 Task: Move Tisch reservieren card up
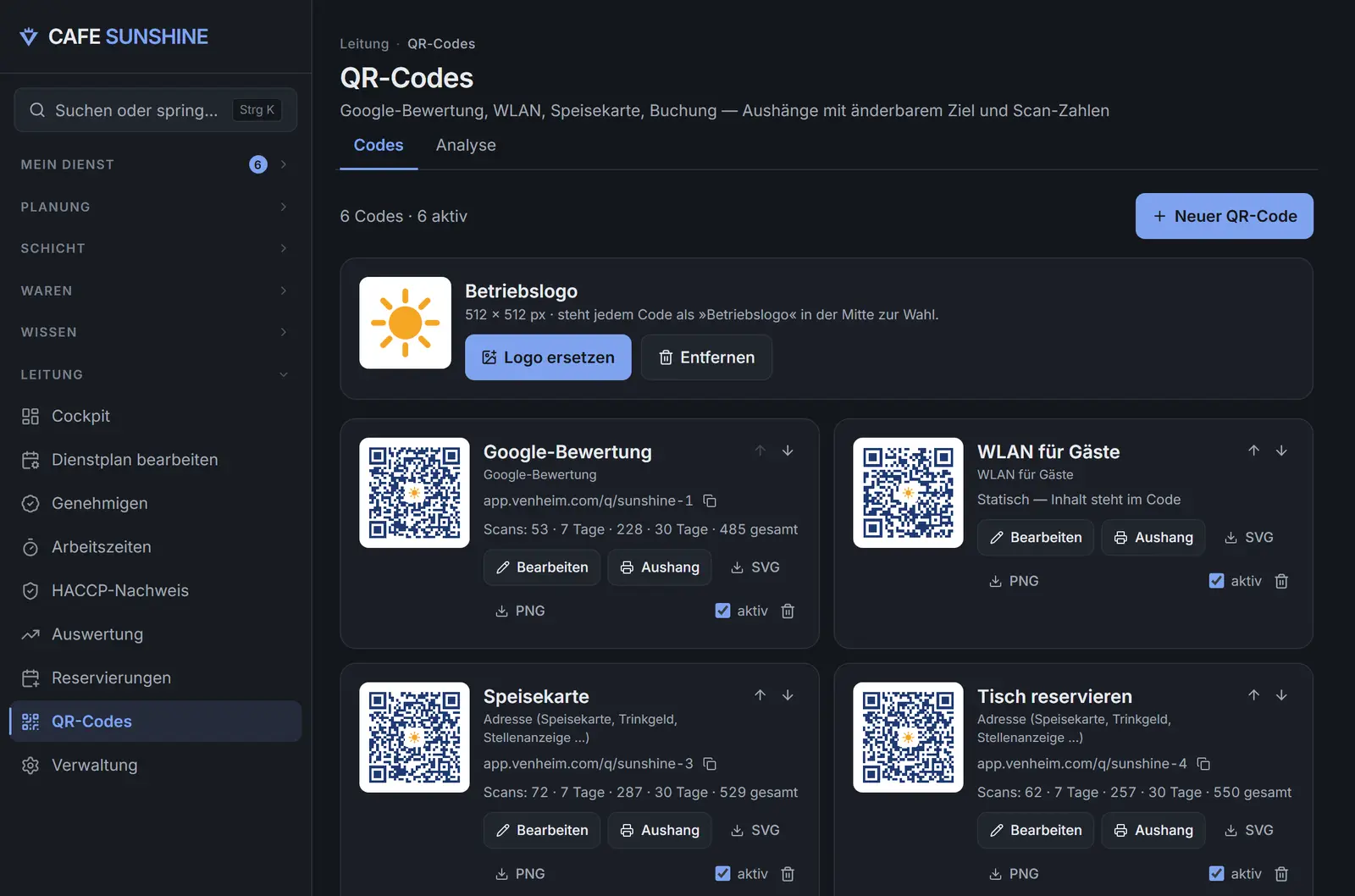pos(1254,695)
